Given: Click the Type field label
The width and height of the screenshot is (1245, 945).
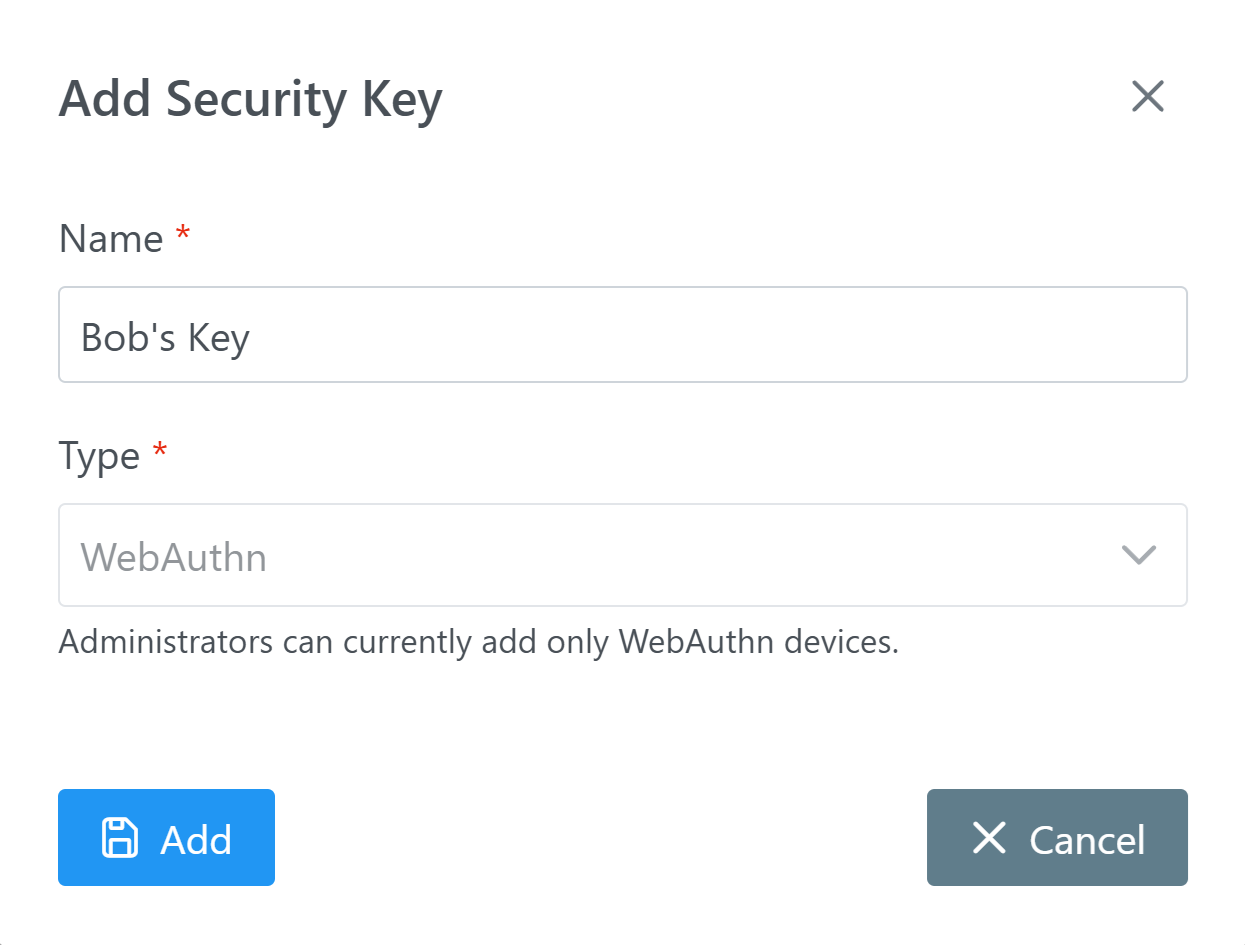Looking at the screenshot, I should pyautogui.click(x=99, y=456).
